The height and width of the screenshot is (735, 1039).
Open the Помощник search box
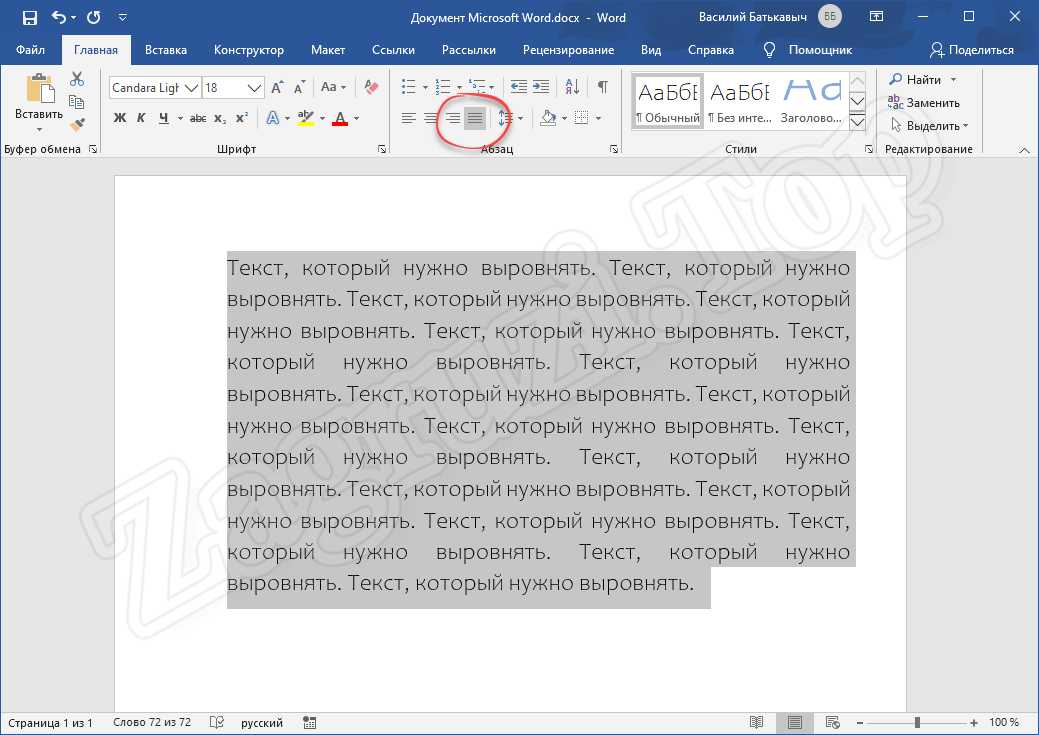tap(808, 50)
